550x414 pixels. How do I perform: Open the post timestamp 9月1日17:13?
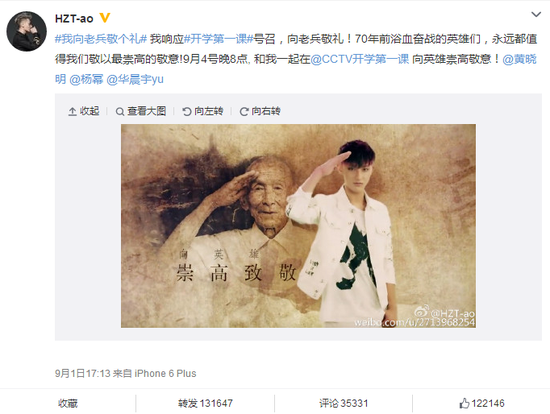(x=83, y=373)
